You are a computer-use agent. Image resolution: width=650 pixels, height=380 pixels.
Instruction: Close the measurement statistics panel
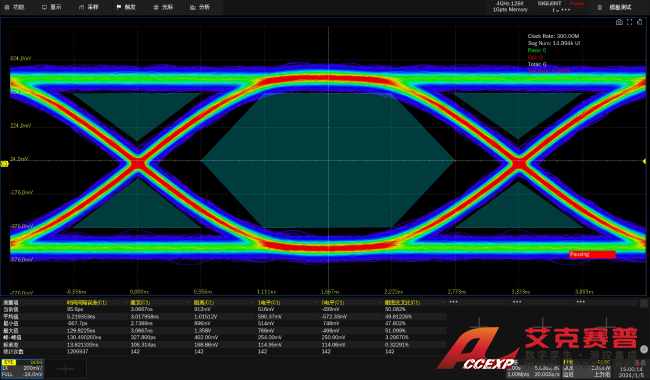(x=644, y=304)
